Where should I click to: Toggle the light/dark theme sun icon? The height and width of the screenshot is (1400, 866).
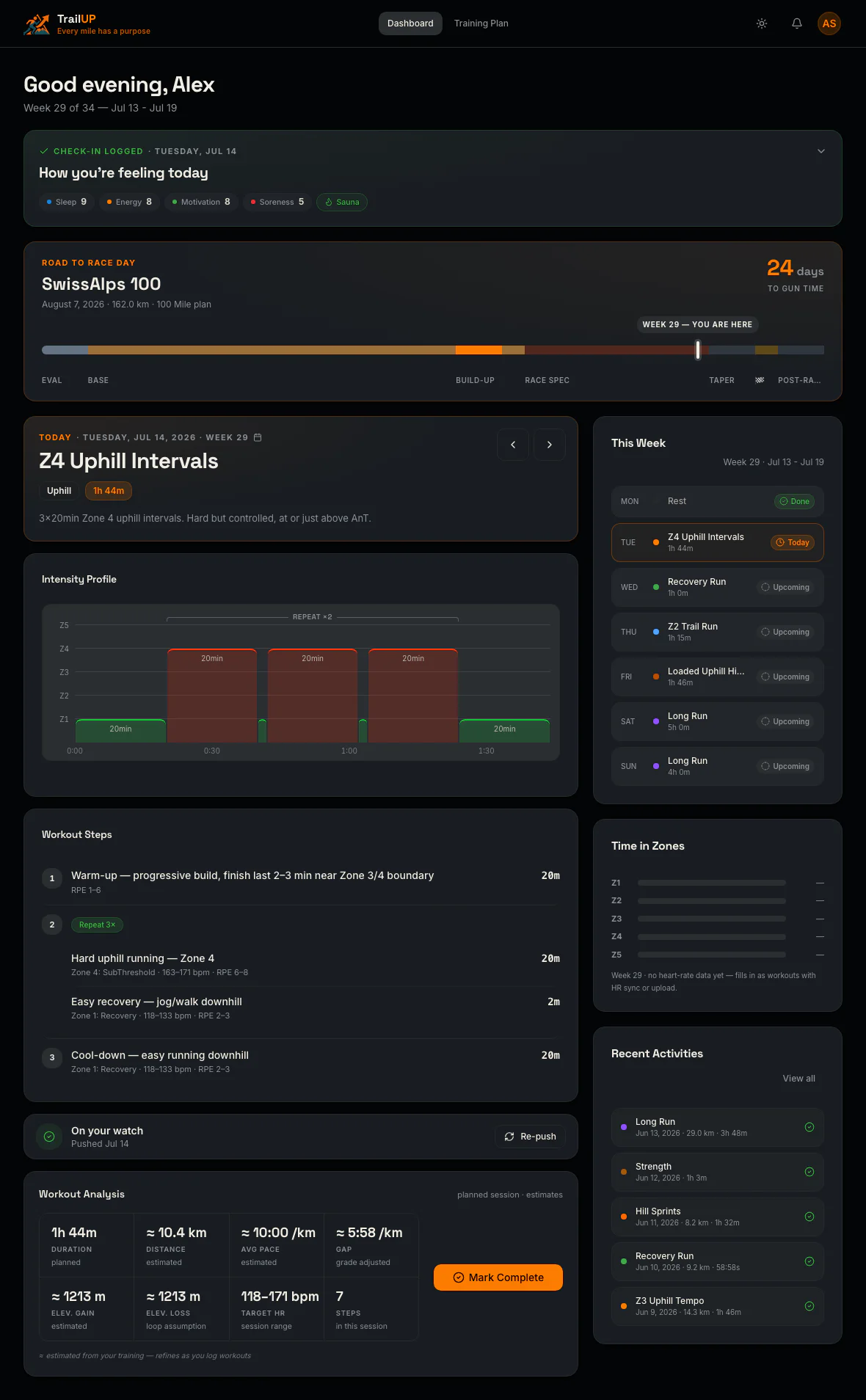click(762, 23)
